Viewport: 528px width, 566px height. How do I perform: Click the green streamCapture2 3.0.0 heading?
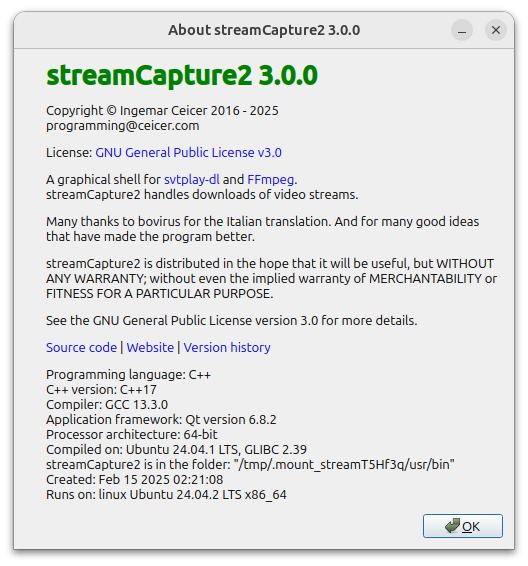(182, 75)
